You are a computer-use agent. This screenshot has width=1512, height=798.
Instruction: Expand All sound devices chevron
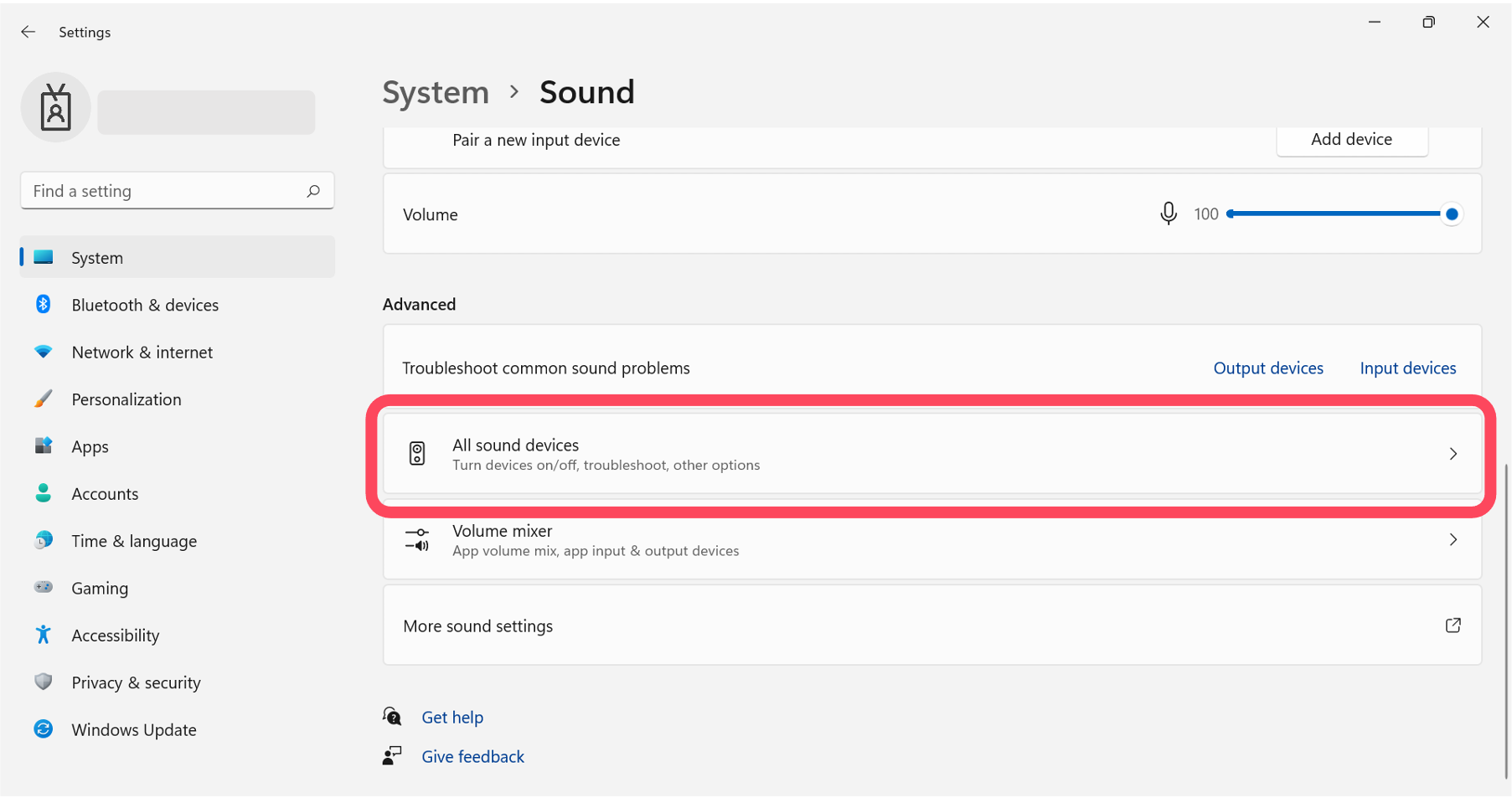point(1453,454)
